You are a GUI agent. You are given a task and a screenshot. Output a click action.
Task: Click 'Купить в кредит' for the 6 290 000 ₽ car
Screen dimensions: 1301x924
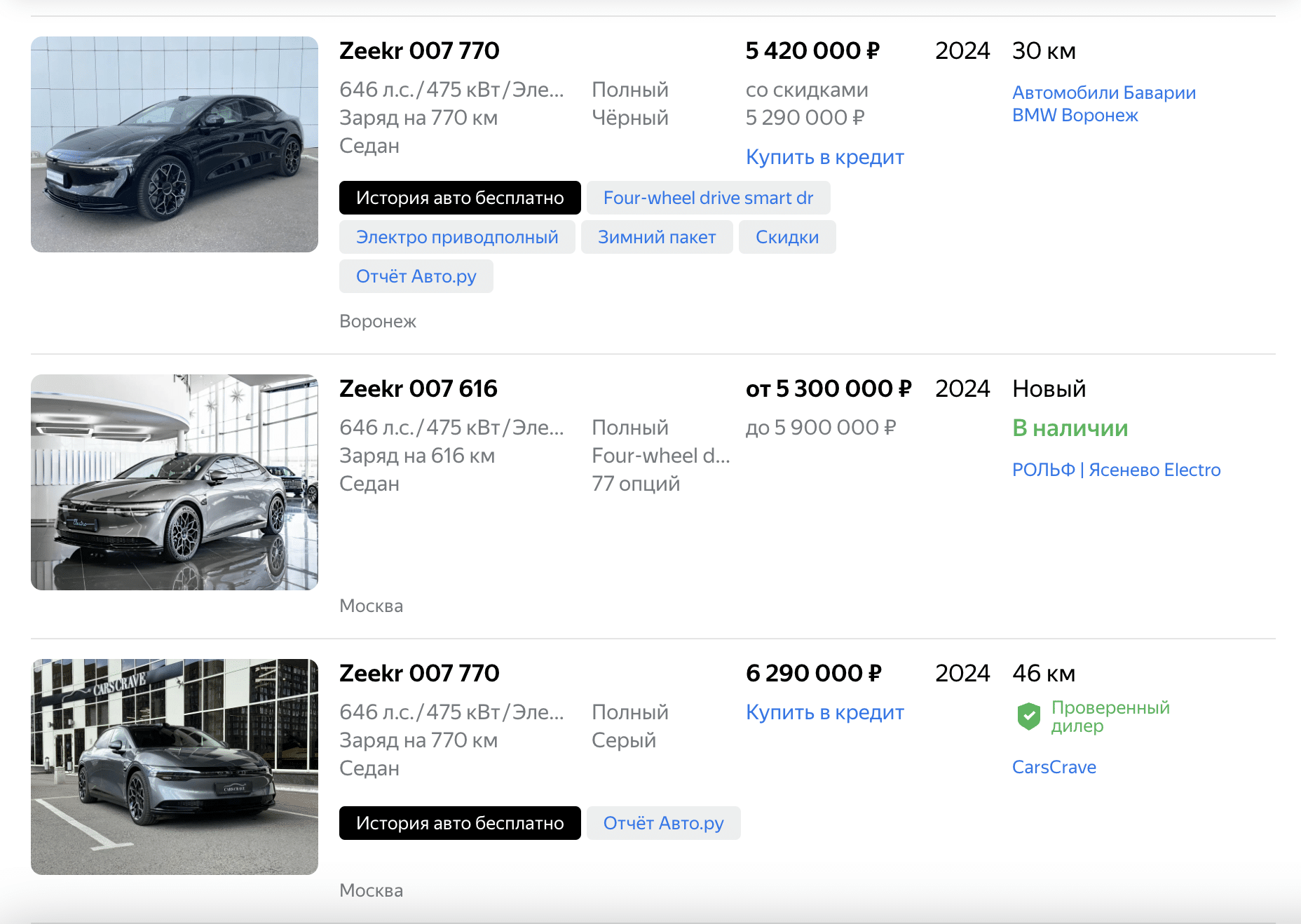tap(824, 712)
